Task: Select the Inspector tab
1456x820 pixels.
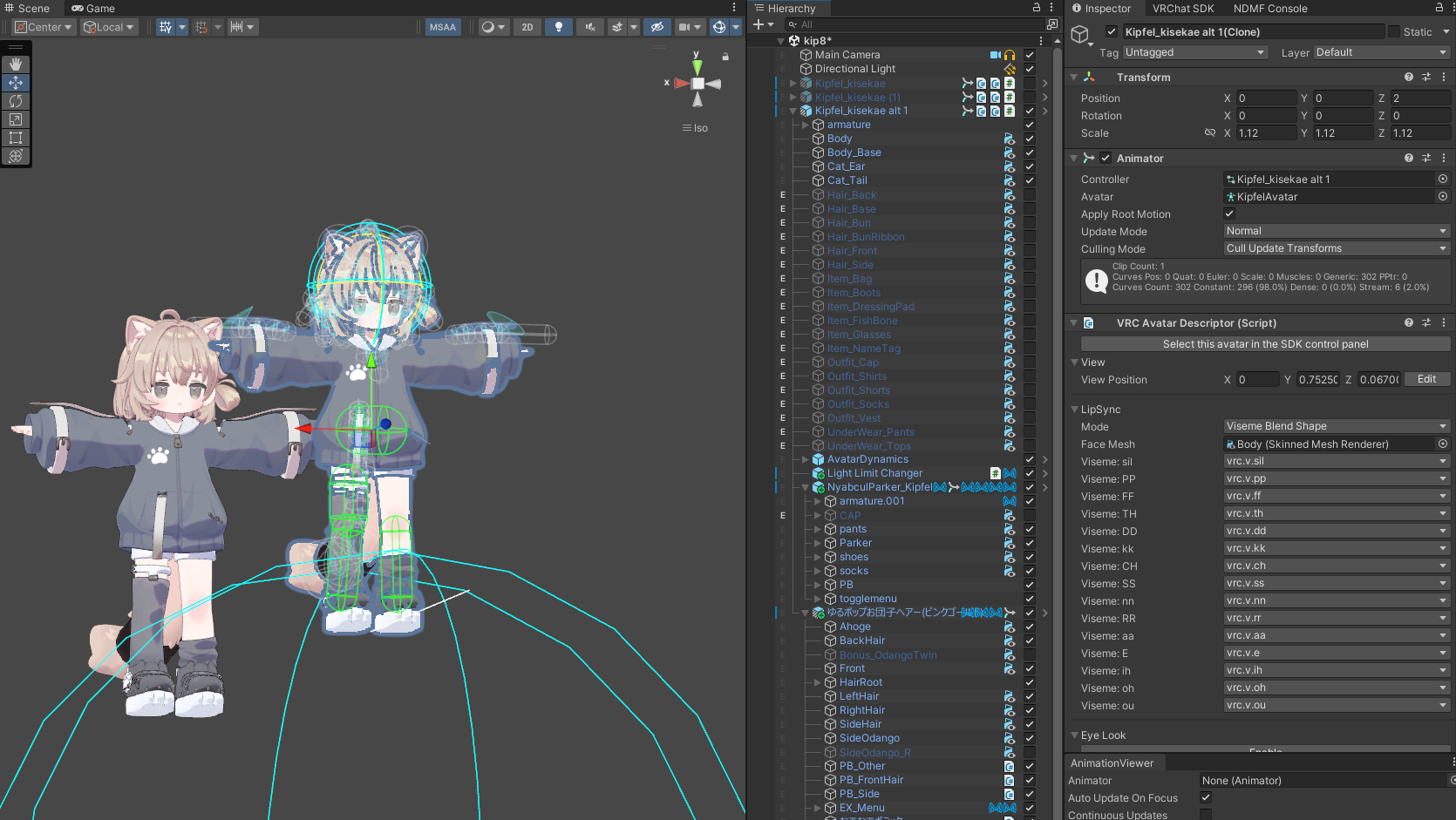Action: (x=1101, y=8)
